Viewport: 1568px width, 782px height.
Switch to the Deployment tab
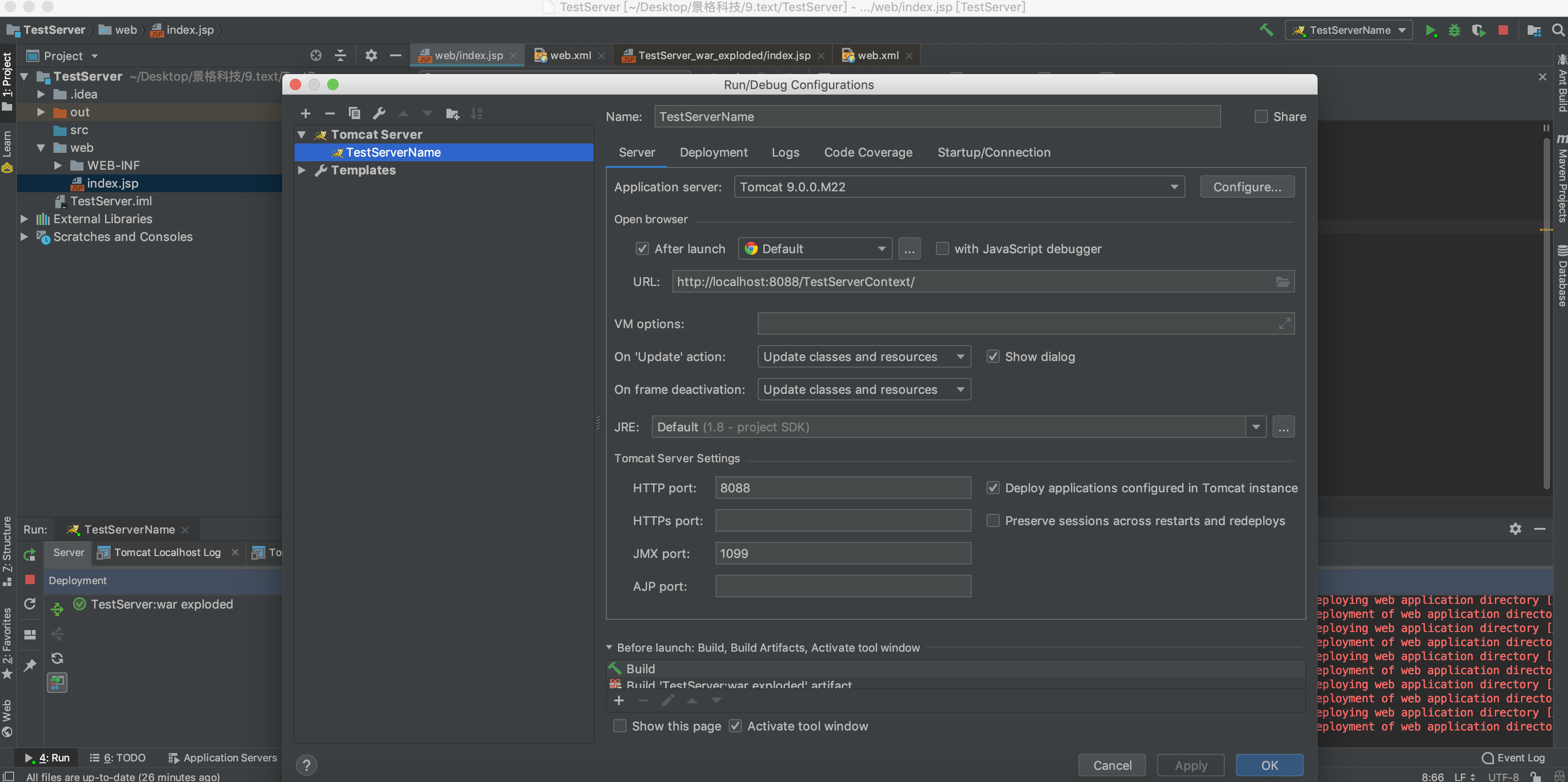713,152
